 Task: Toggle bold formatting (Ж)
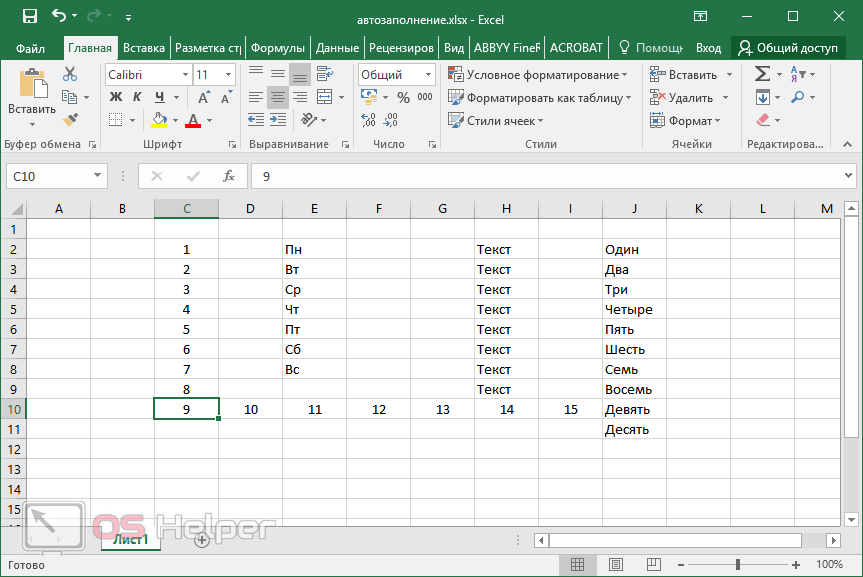pos(115,97)
